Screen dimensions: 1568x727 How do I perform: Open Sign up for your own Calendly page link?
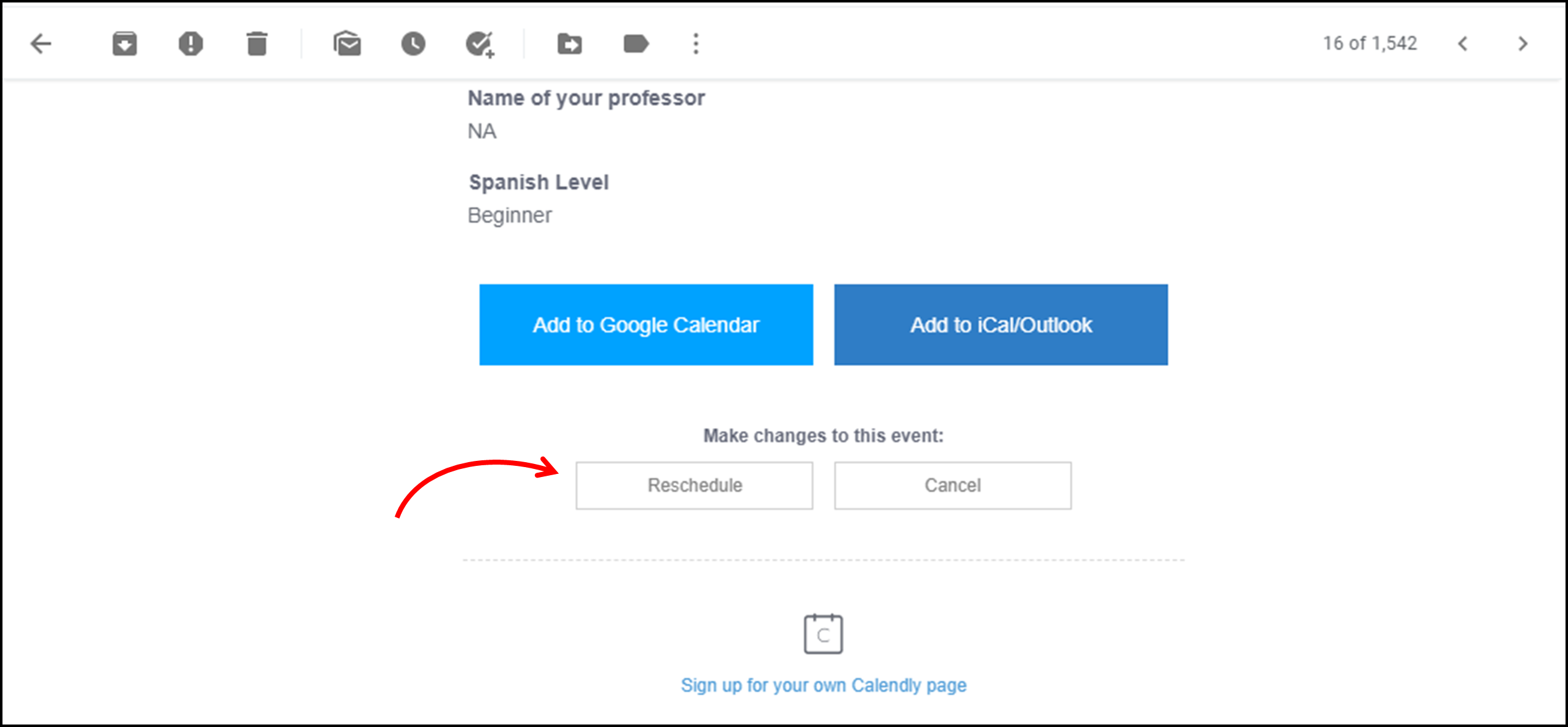(x=823, y=685)
